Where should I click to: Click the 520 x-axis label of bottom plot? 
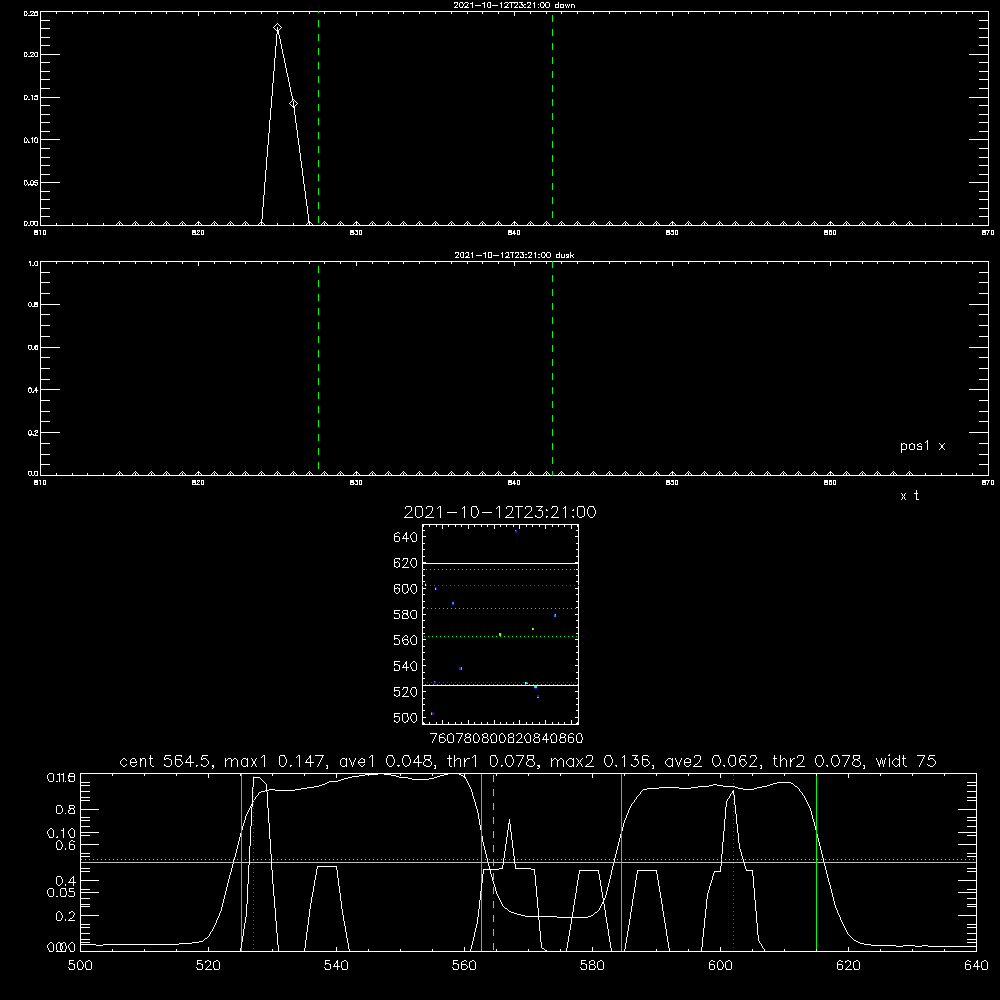coord(208,966)
